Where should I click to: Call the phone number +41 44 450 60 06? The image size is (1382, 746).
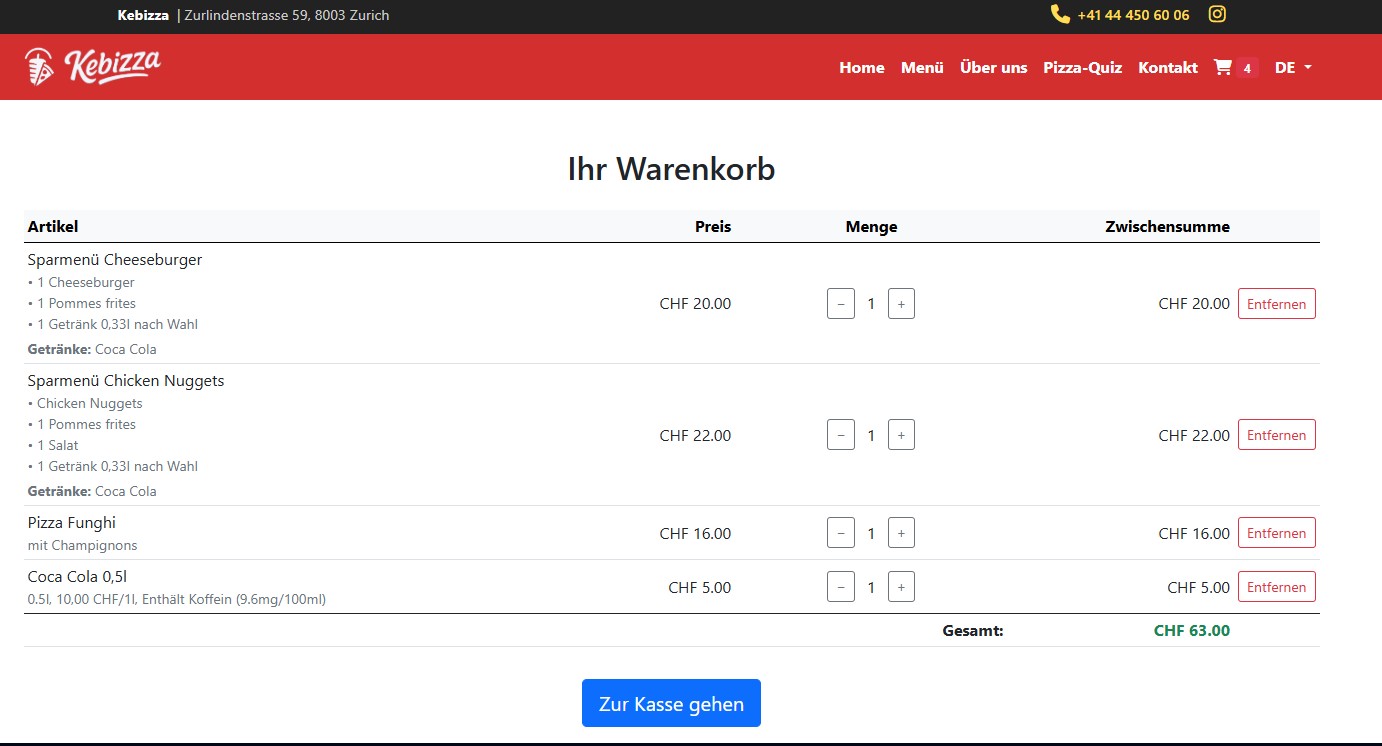(x=1133, y=15)
